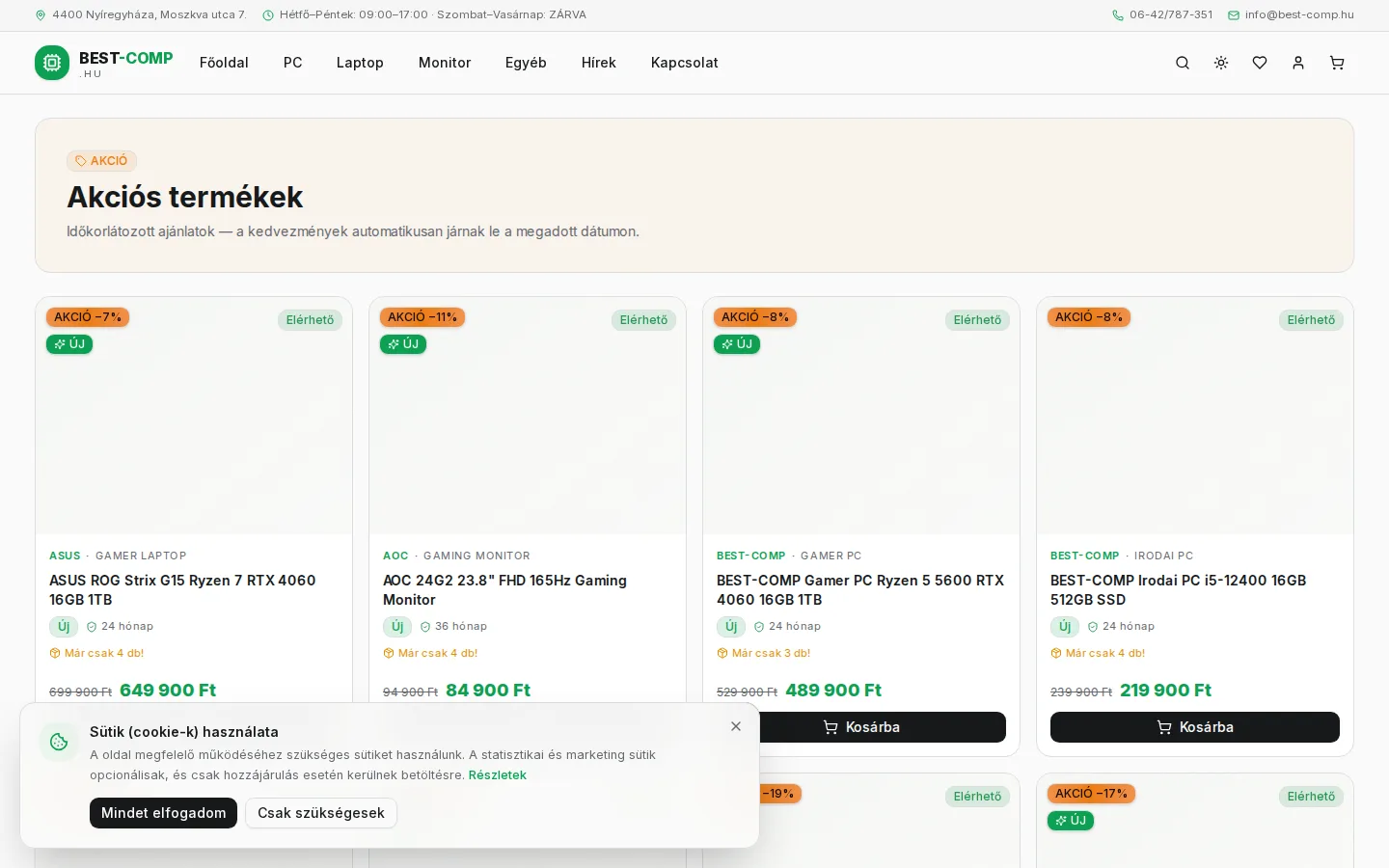The width and height of the screenshot is (1389, 868).
Task: Click the BEST-COMP chip logo icon
Action: coord(52,63)
